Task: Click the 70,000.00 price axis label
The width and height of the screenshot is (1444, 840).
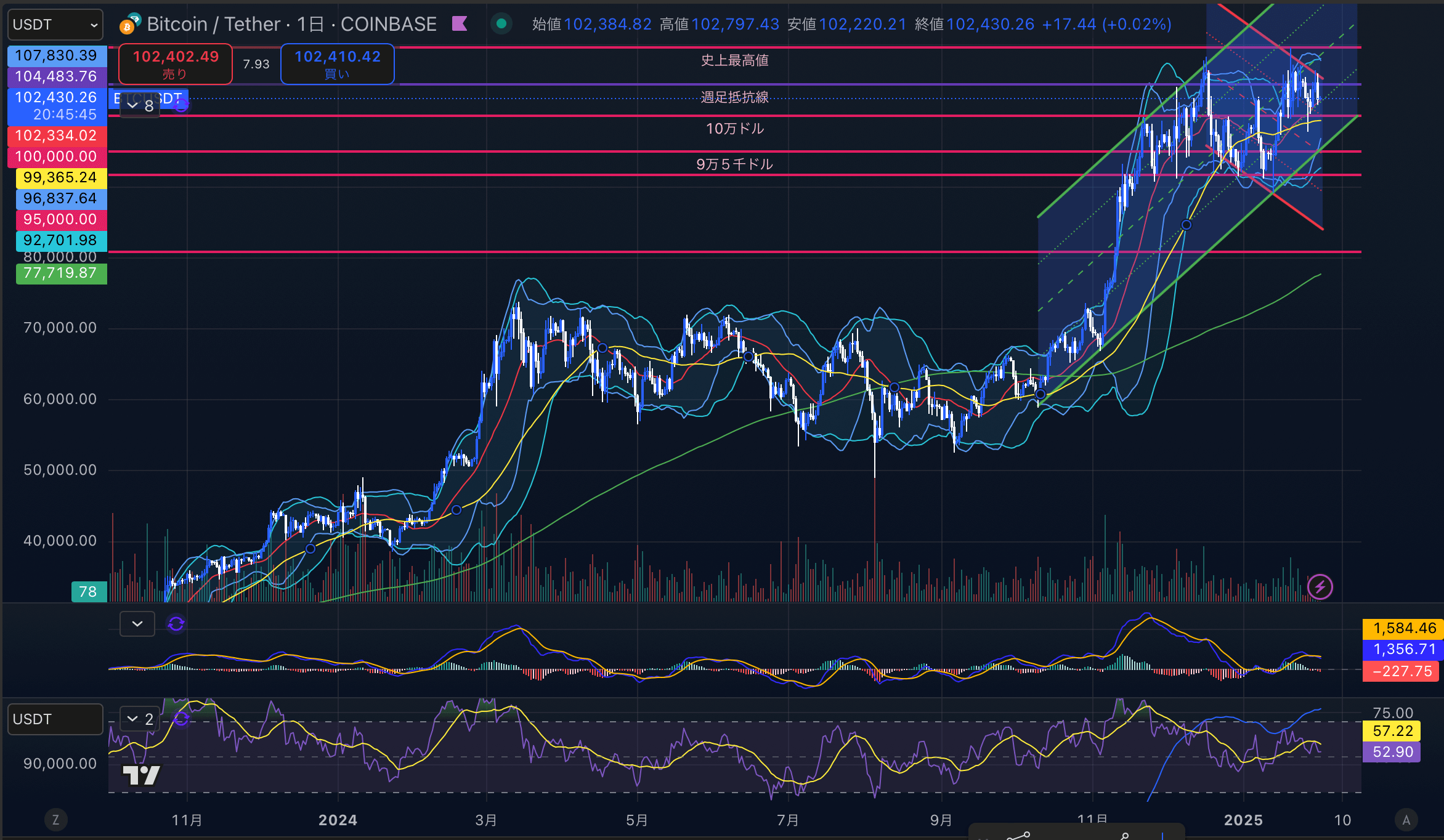Action: point(60,328)
